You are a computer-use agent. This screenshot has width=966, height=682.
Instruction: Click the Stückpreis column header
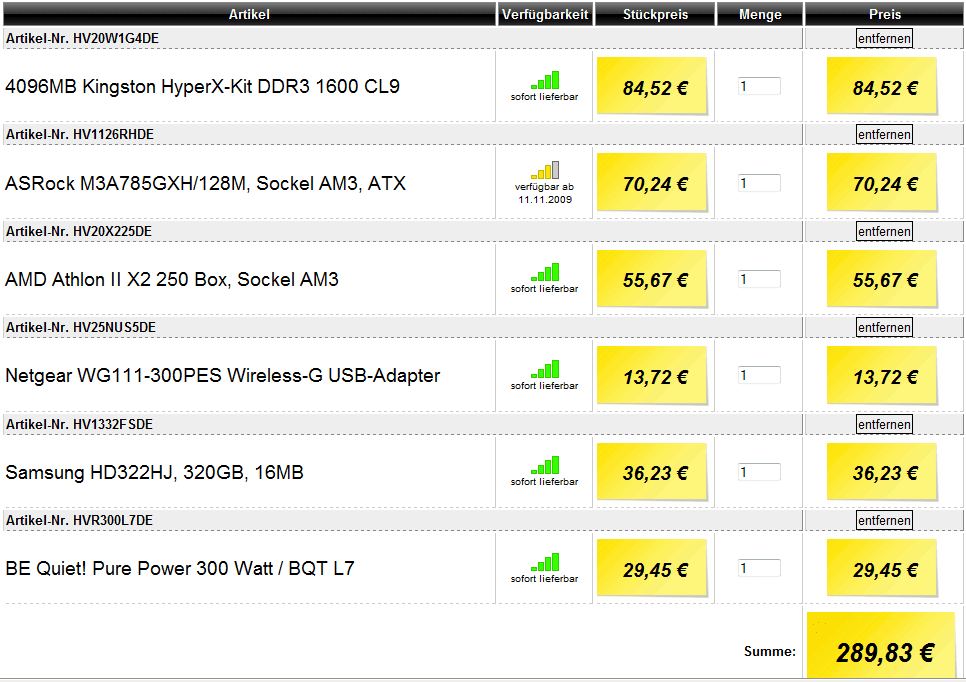coord(655,14)
